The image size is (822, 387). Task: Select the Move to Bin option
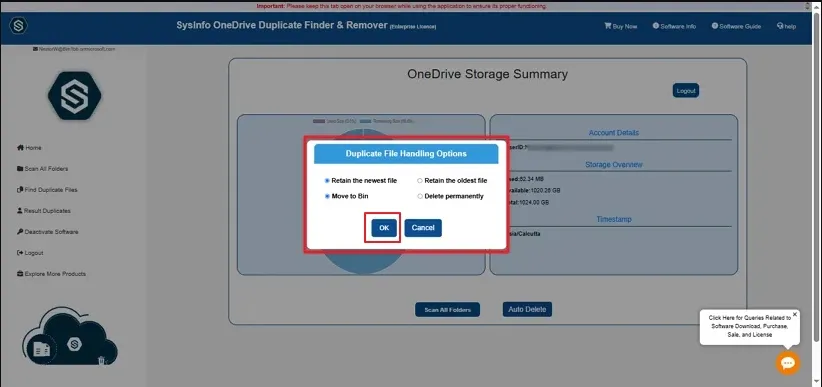pyautogui.click(x=347, y=196)
